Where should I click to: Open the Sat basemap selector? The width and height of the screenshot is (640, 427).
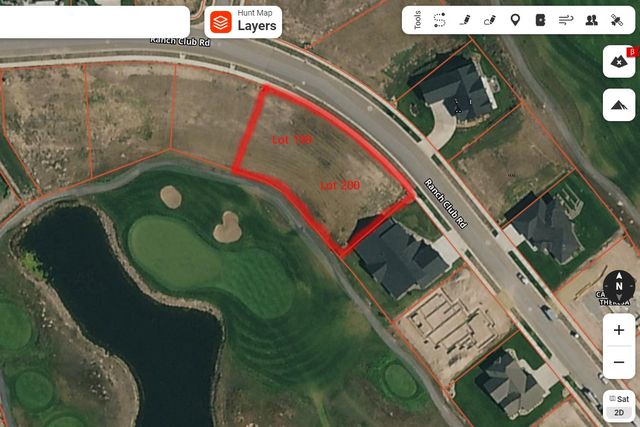click(619, 399)
